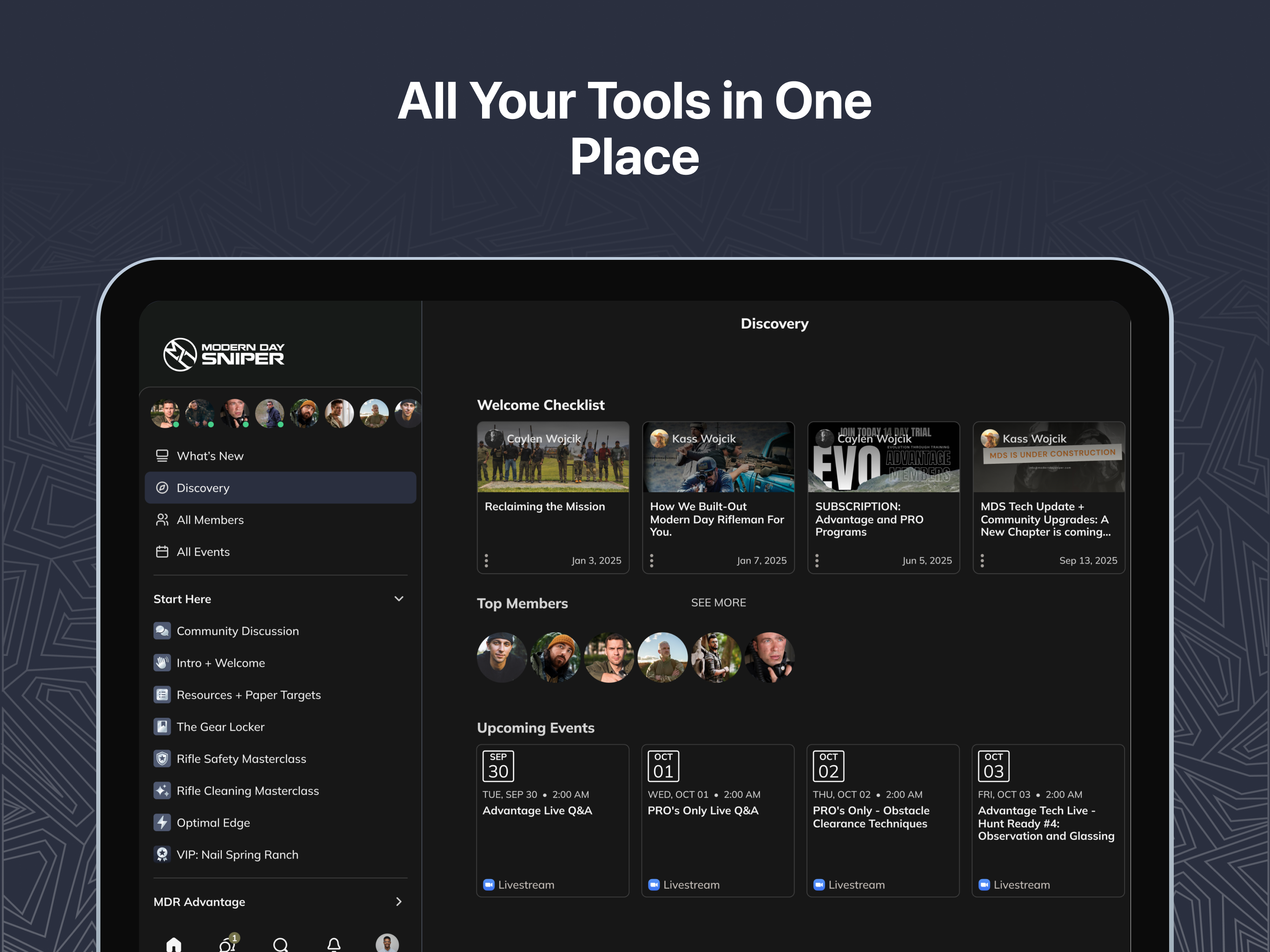Open options menu on SUBSCRIPTION card

[817, 561]
